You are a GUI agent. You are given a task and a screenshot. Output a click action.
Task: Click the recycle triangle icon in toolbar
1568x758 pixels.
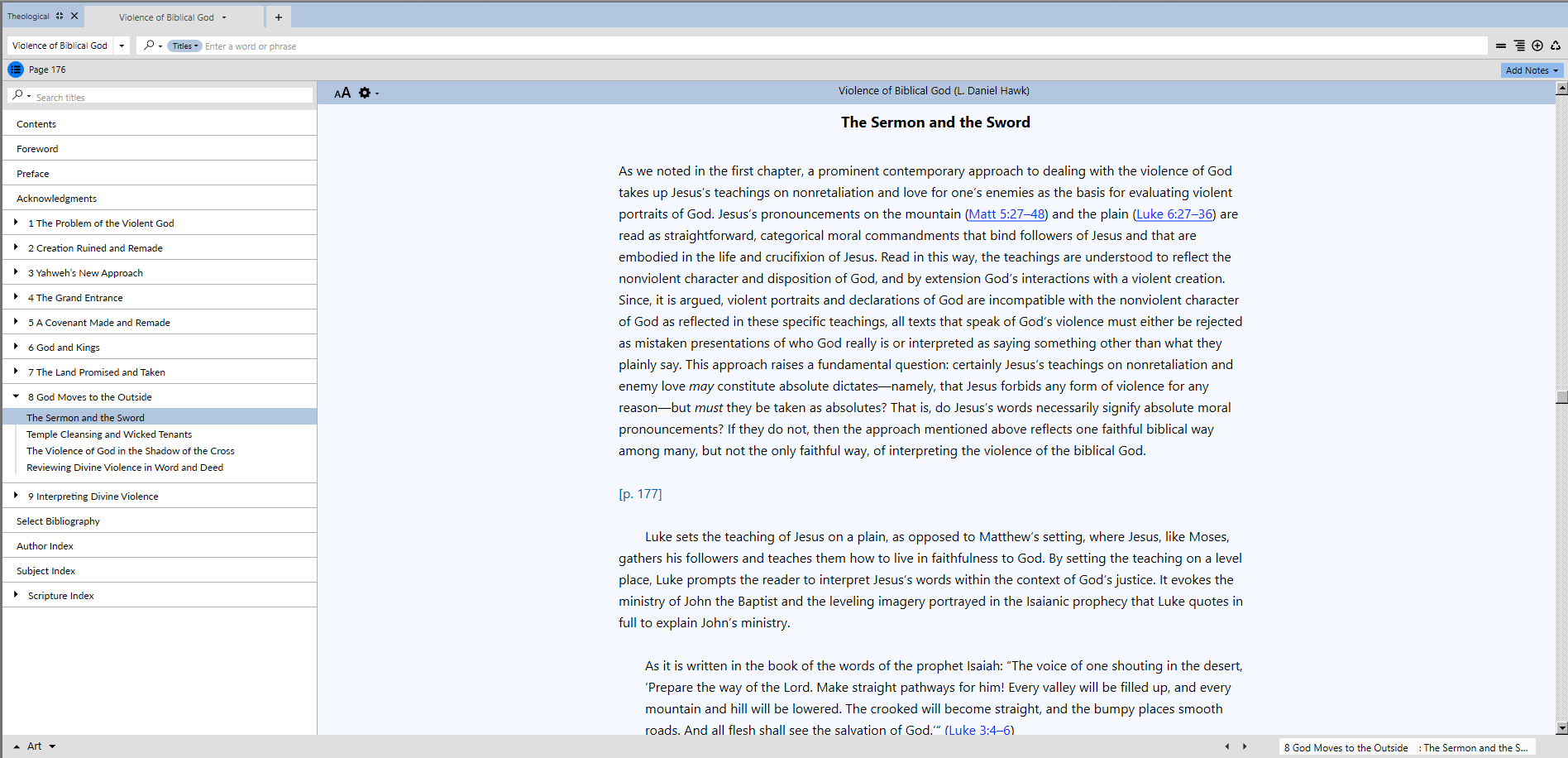pyautogui.click(x=1556, y=46)
